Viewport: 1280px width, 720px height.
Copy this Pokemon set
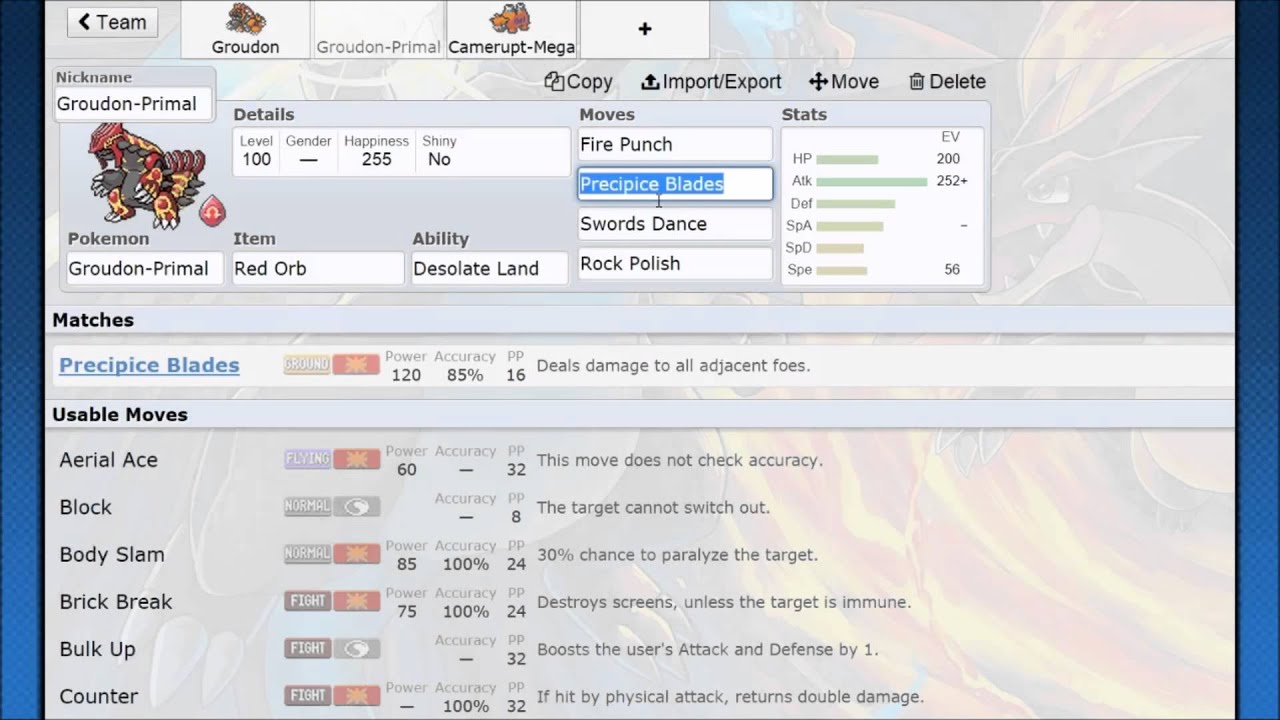click(578, 82)
